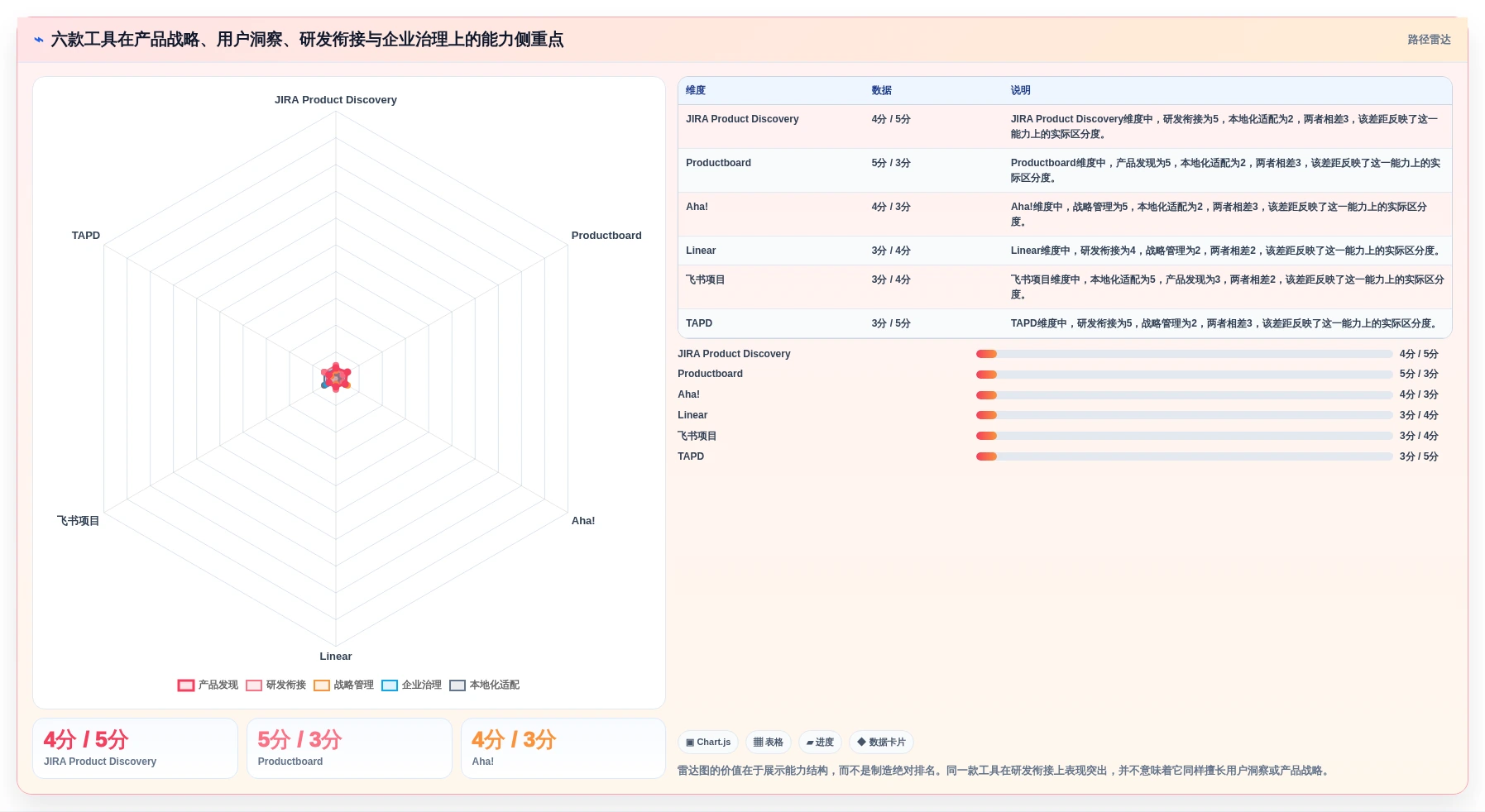1485x812 pixels.
Task: Click the Linear radar axis label
Action: click(336, 657)
